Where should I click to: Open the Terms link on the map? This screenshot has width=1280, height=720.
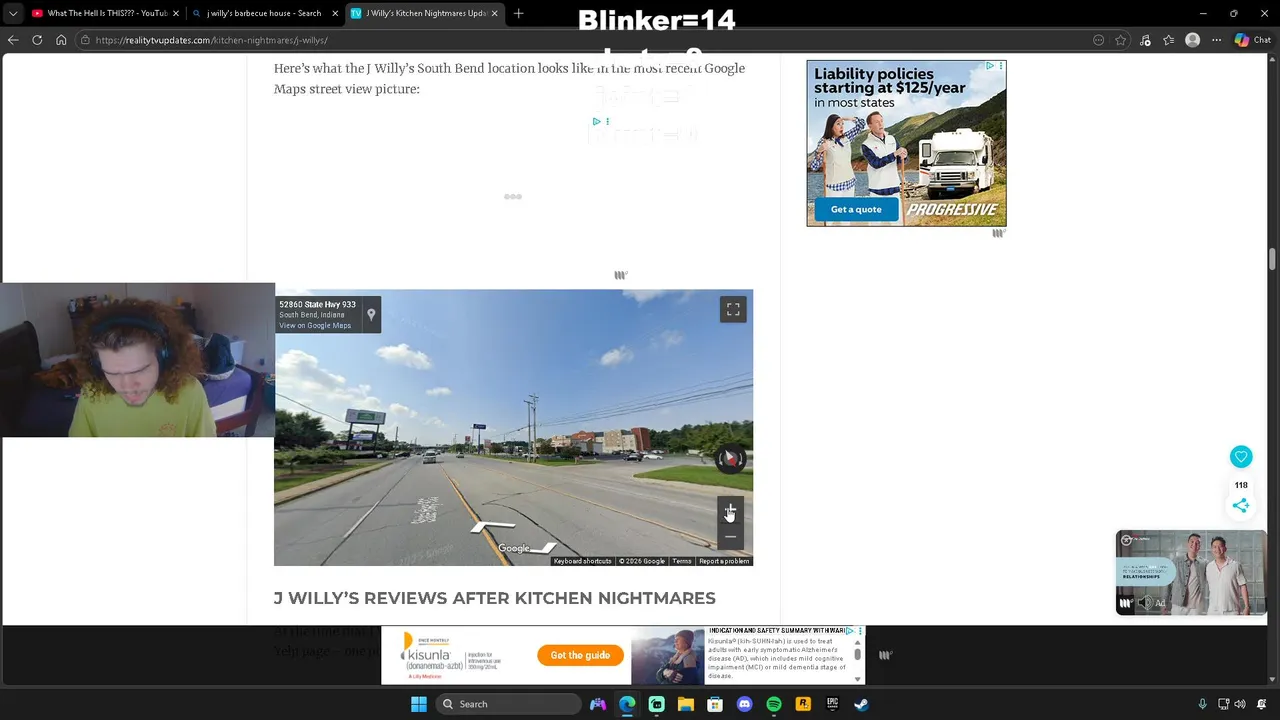682,561
